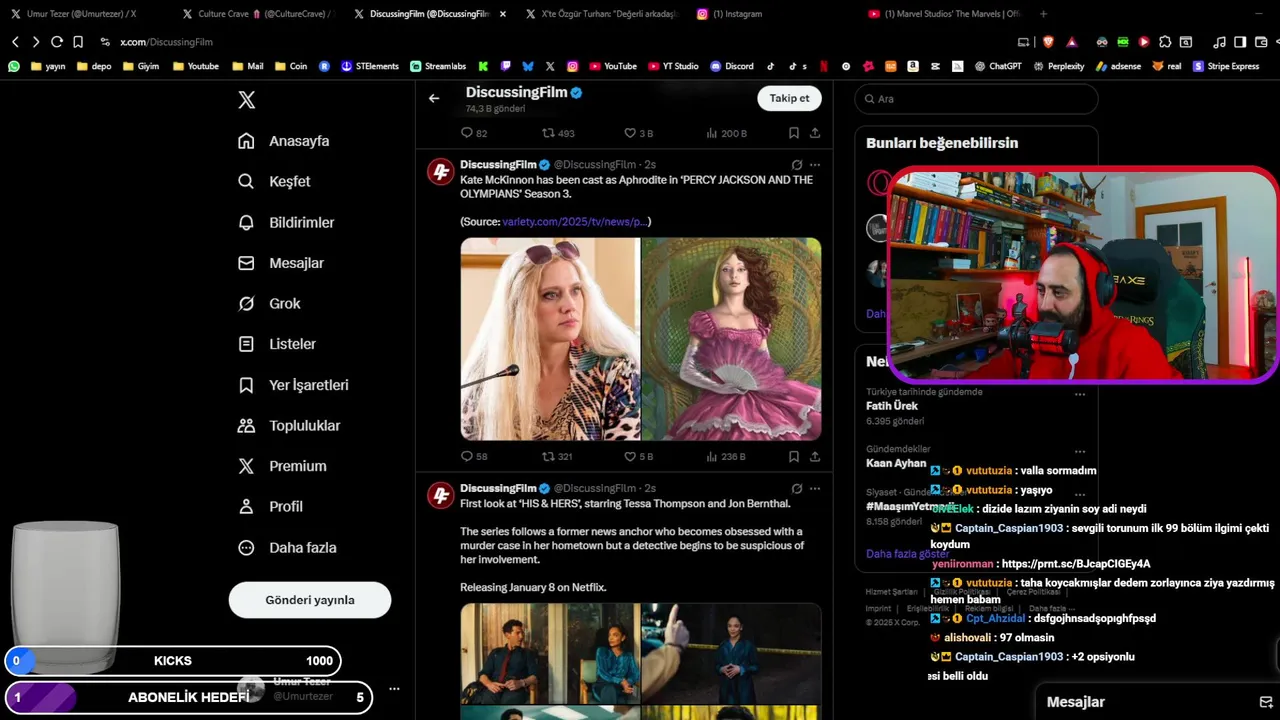The height and width of the screenshot is (720, 1280).
Task: Open the Kaan Ayhan trending topic
Action: [x=896, y=463]
